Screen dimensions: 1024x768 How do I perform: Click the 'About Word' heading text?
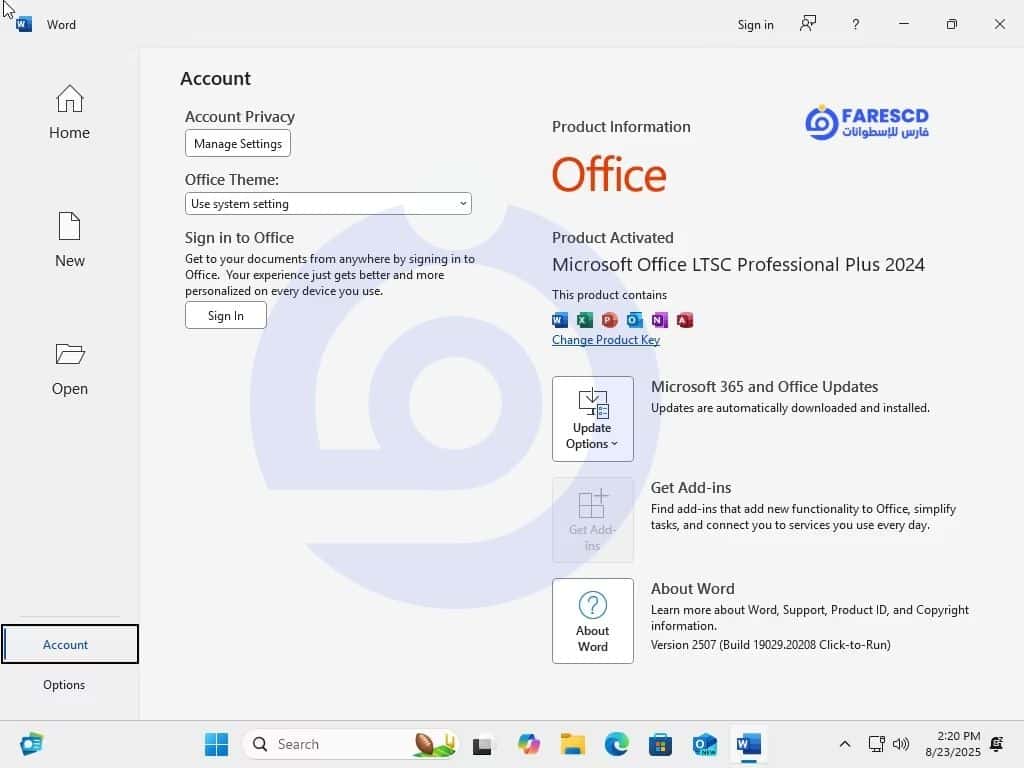692,588
